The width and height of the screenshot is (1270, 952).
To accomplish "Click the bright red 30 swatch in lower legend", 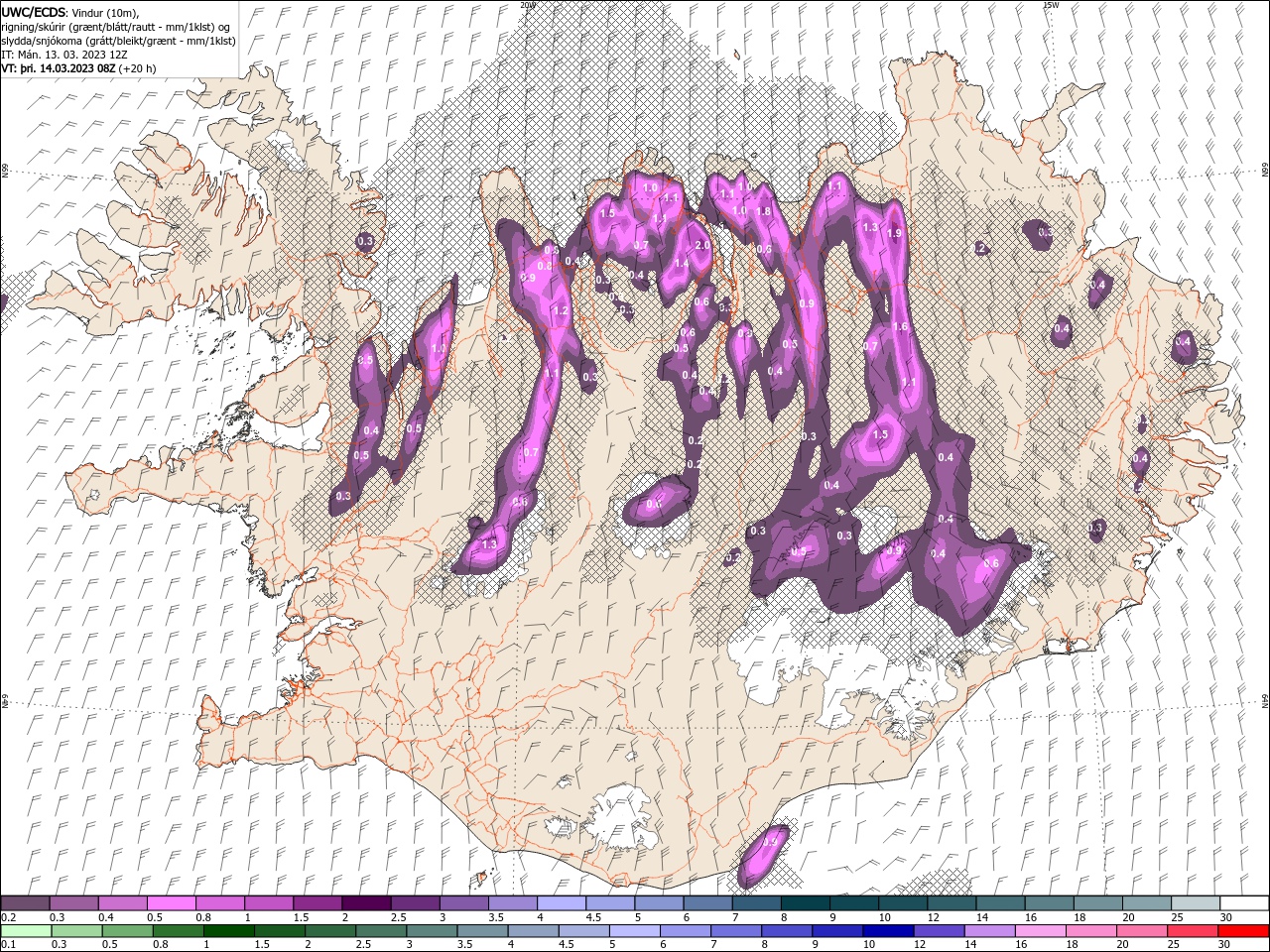I will (x=1243, y=931).
